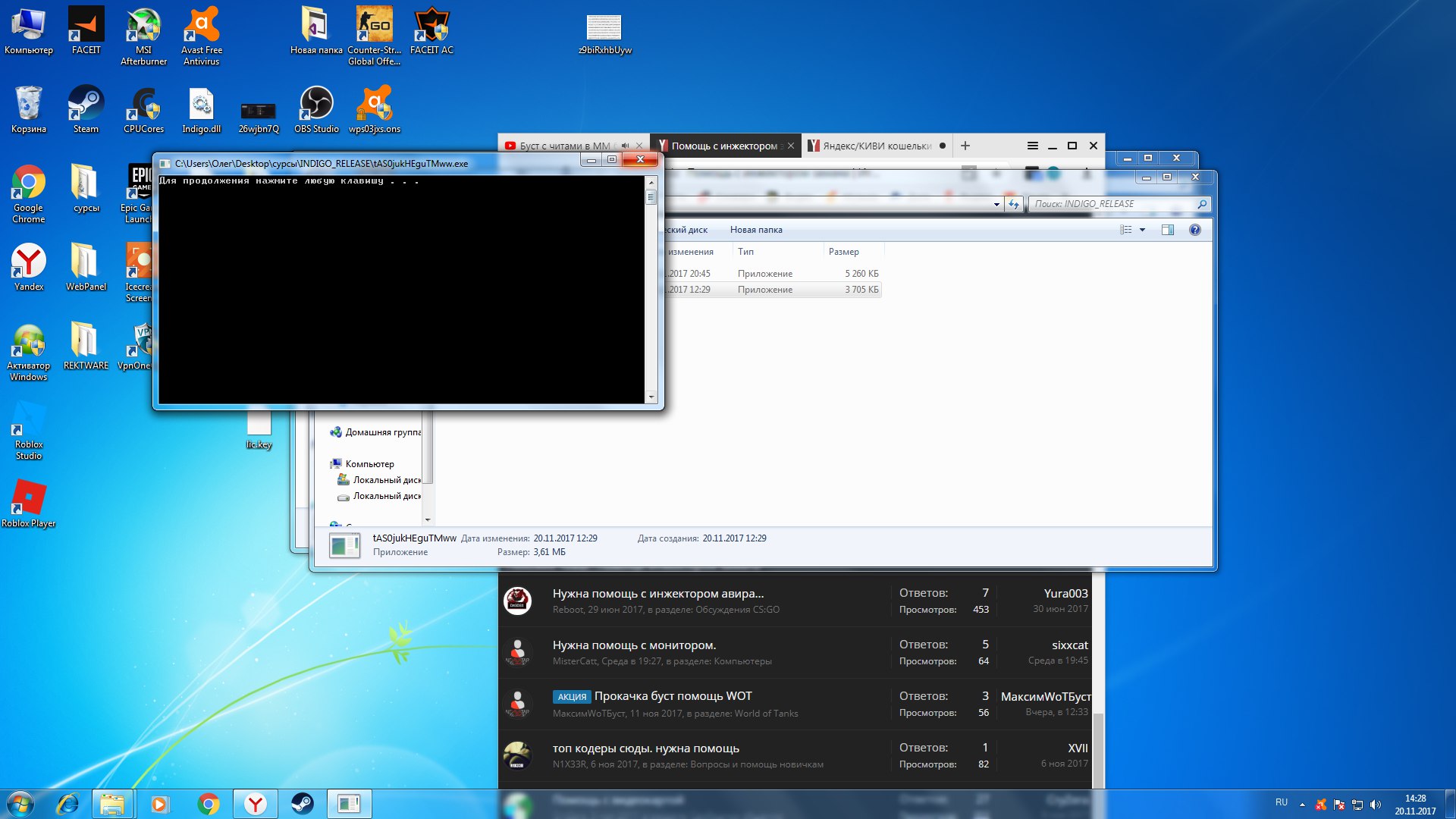This screenshot has height=819, width=1456.
Task: Expand the Explorer address bar dropdown
Action: (996, 204)
